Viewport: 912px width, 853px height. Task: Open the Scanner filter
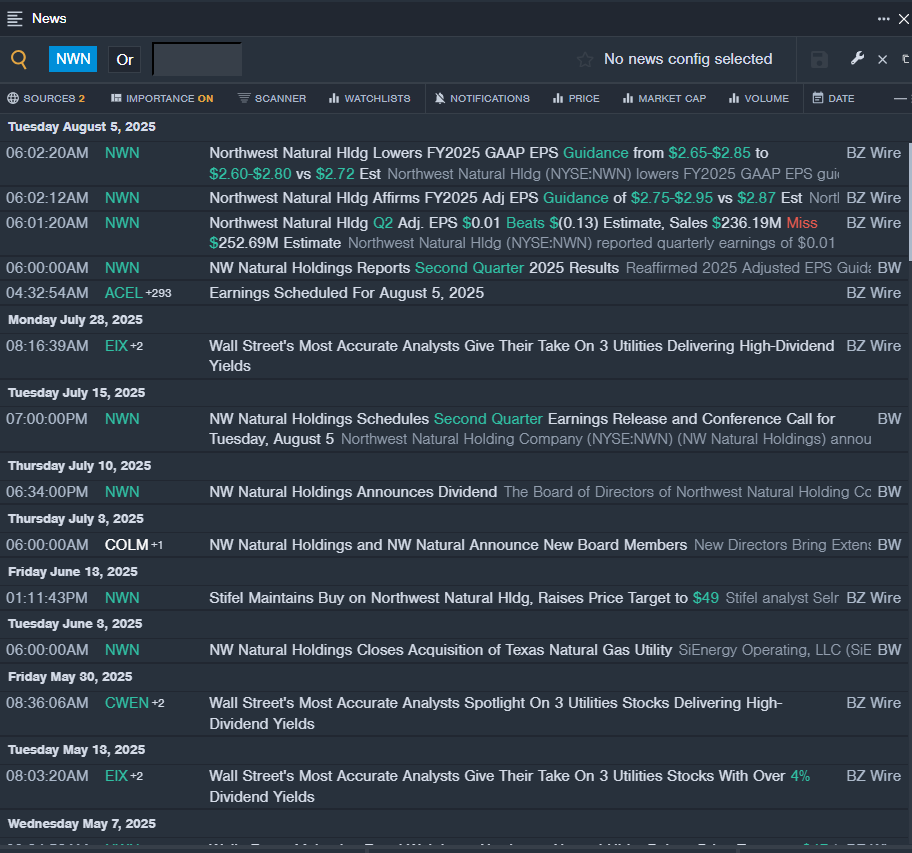click(x=272, y=98)
